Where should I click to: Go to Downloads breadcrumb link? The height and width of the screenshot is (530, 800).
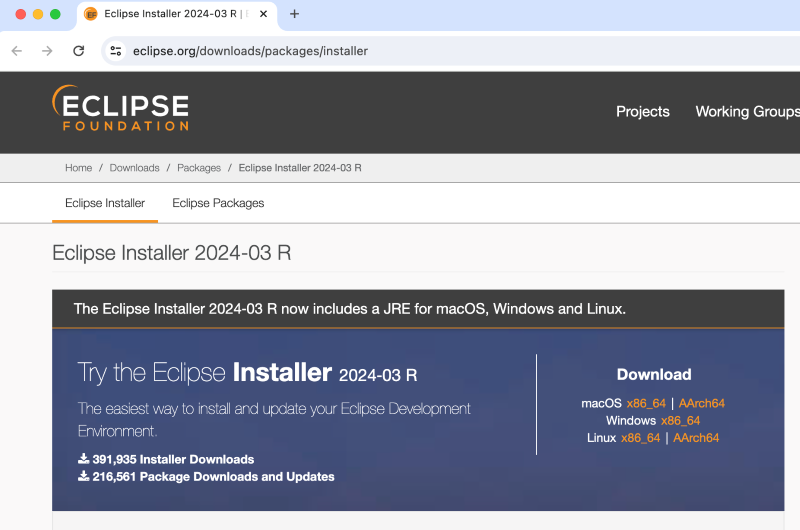(134, 168)
